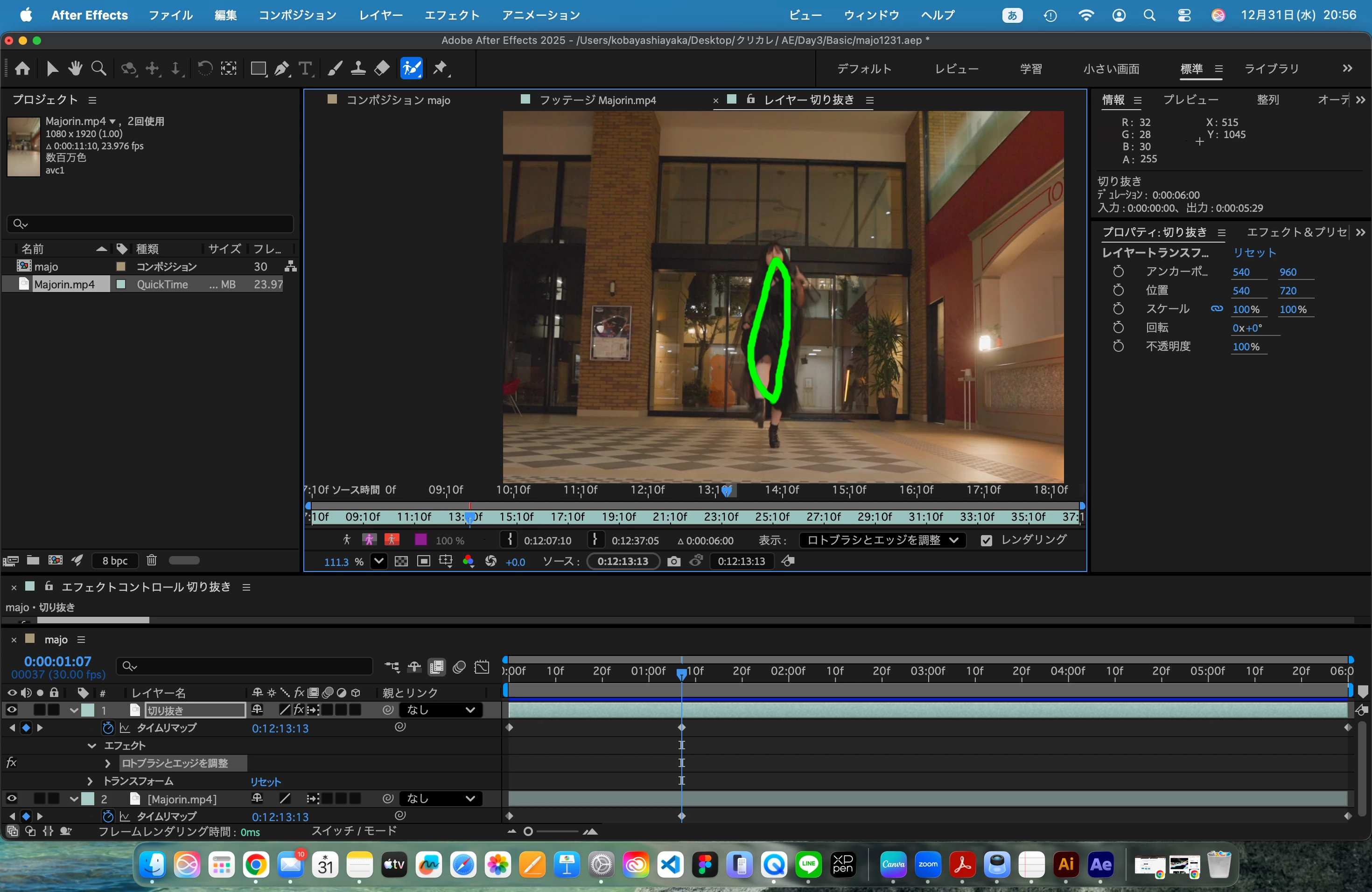Click the 8 bpc color depth button

coord(115,560)
